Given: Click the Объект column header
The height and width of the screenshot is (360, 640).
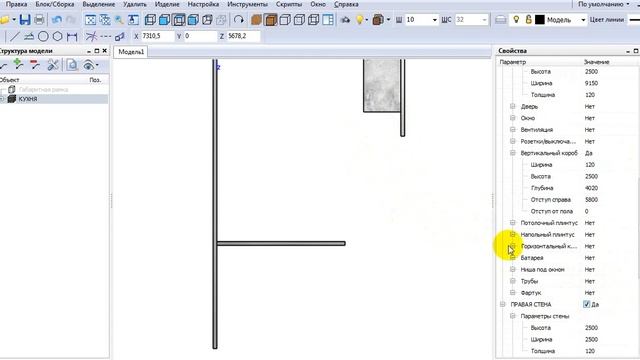Looking at the screenshot, I should coord(9,80).
